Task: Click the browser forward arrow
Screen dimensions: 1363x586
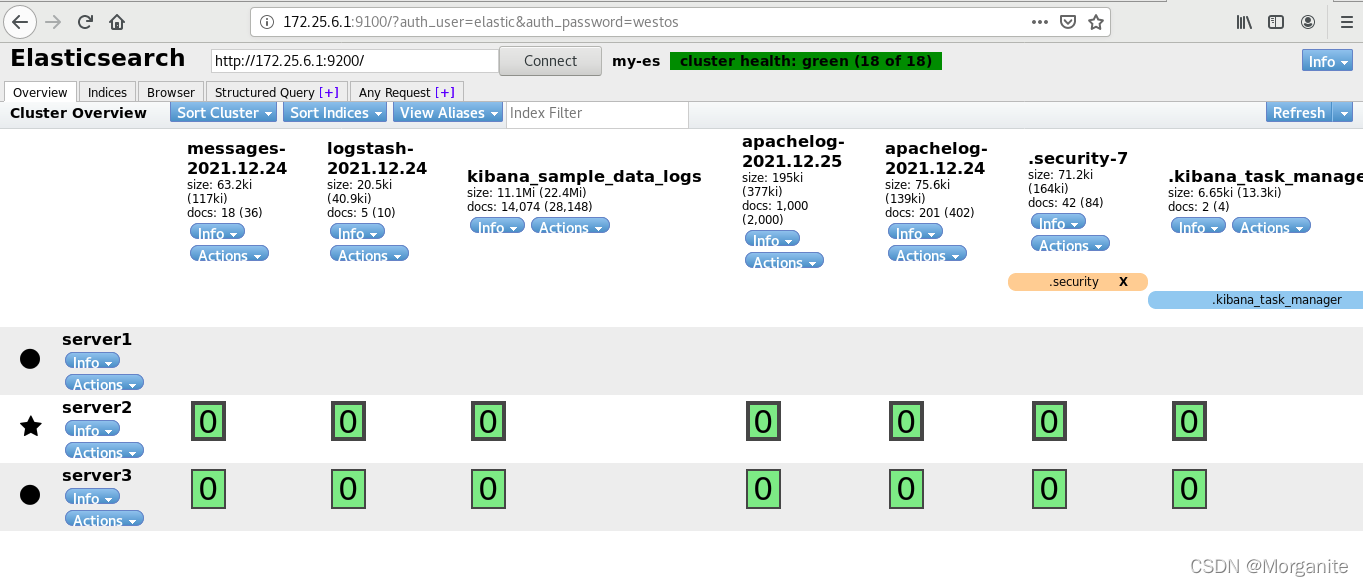Action: (54, 21)
